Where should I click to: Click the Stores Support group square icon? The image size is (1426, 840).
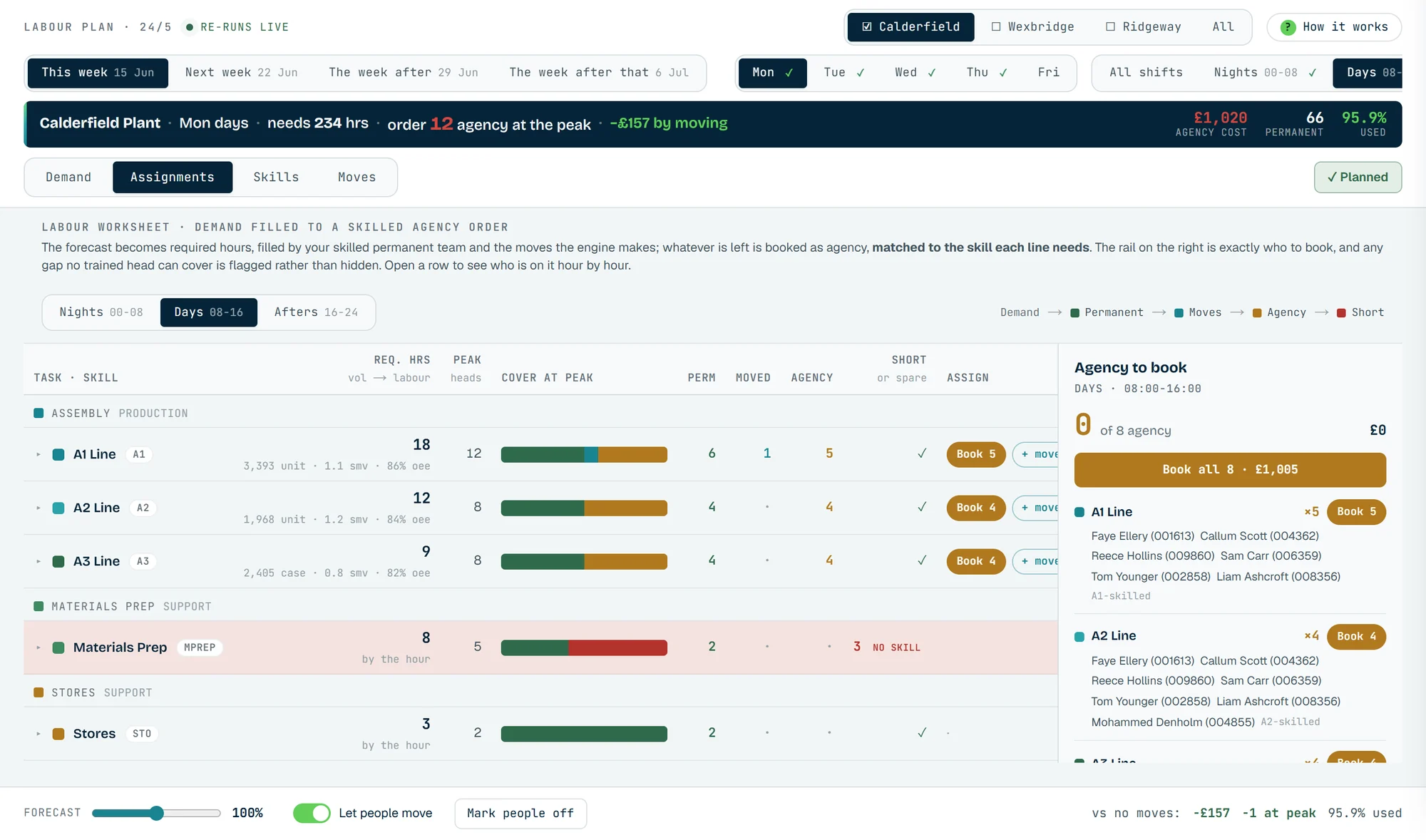[x=39, y=692]
